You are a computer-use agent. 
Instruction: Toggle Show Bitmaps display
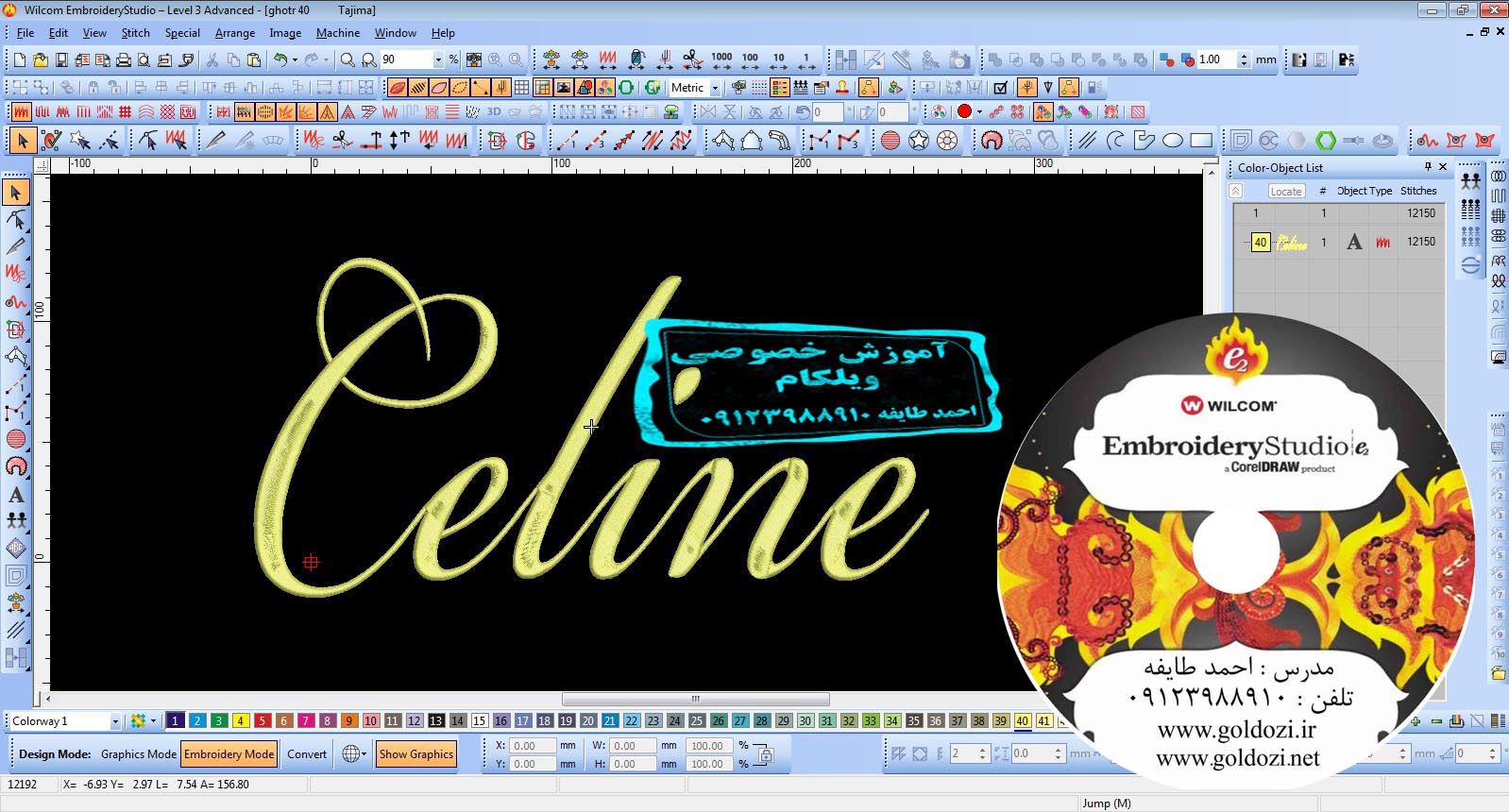[x=563, y=88]
